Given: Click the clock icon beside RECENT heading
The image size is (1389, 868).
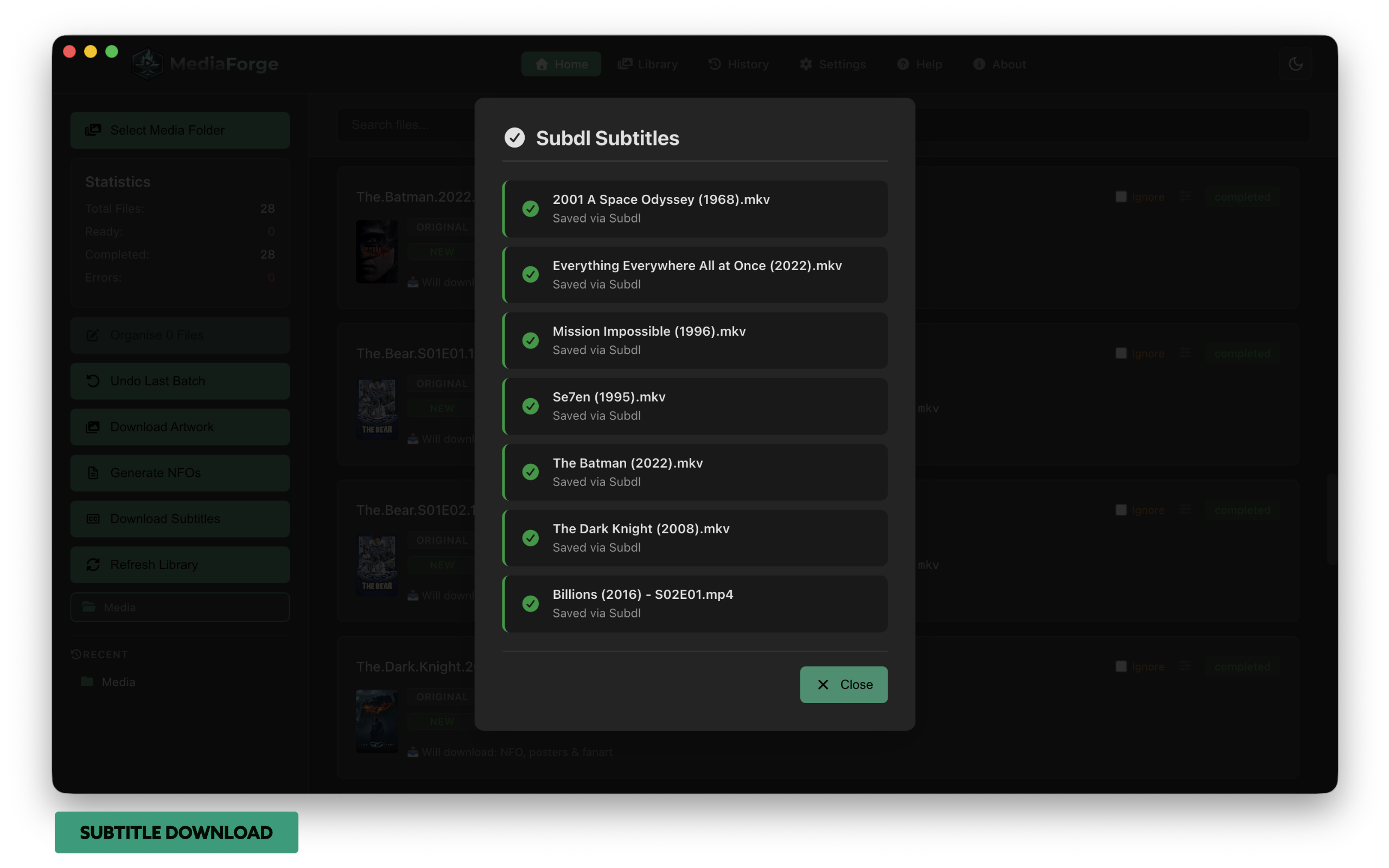Looking at the screenshot, I should [x=76, y=654].
